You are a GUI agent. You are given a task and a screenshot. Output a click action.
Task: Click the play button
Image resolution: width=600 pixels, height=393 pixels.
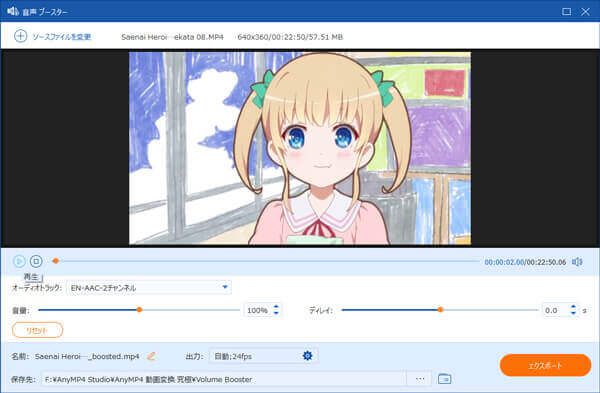pyautogui.click(x=19, y=261)
